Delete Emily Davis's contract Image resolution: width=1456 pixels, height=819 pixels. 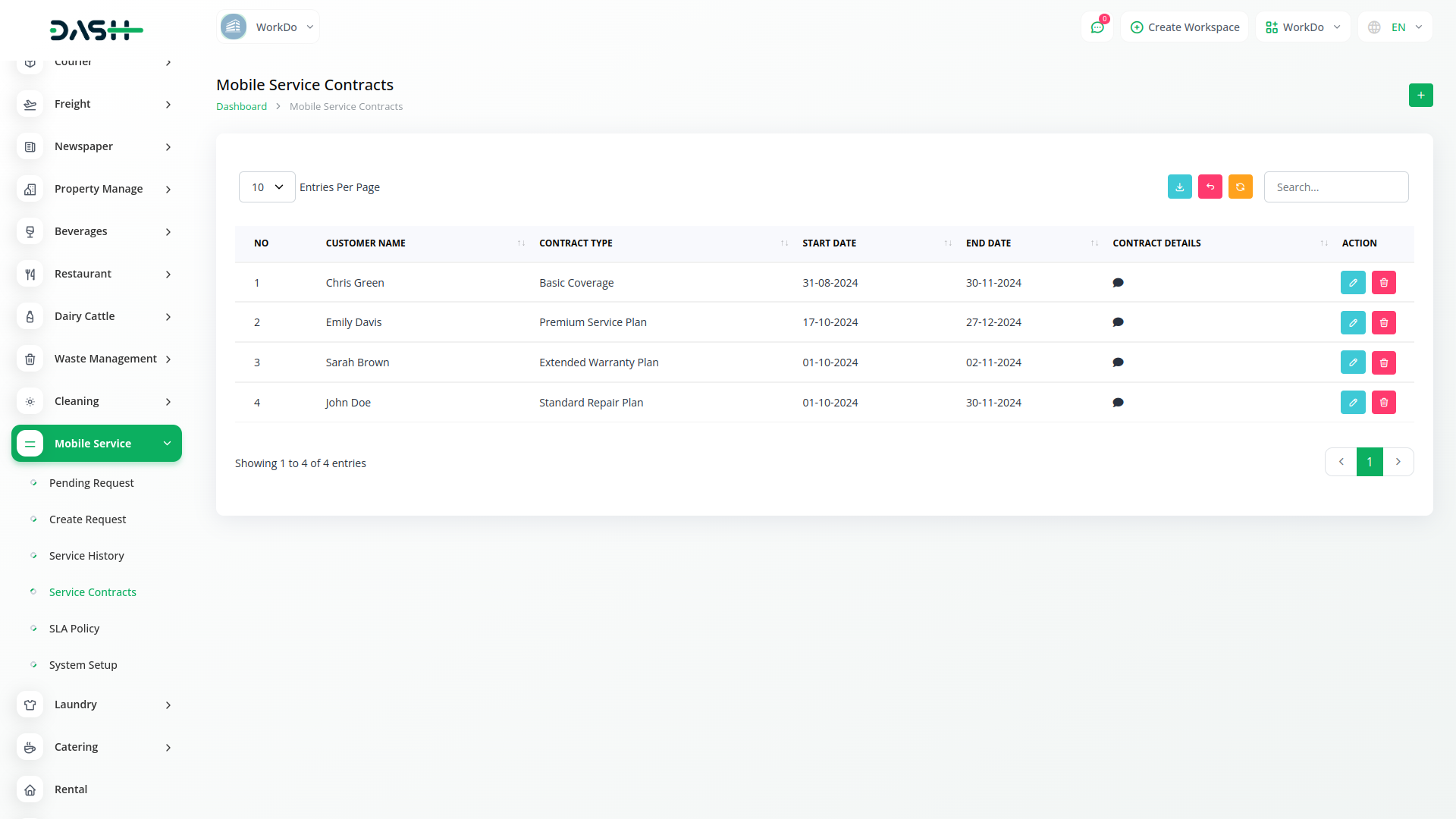1383,323
